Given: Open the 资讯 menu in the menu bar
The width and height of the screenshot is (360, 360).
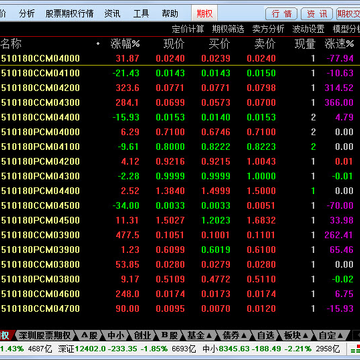Looking at the screenshot, I should point(112,14).
